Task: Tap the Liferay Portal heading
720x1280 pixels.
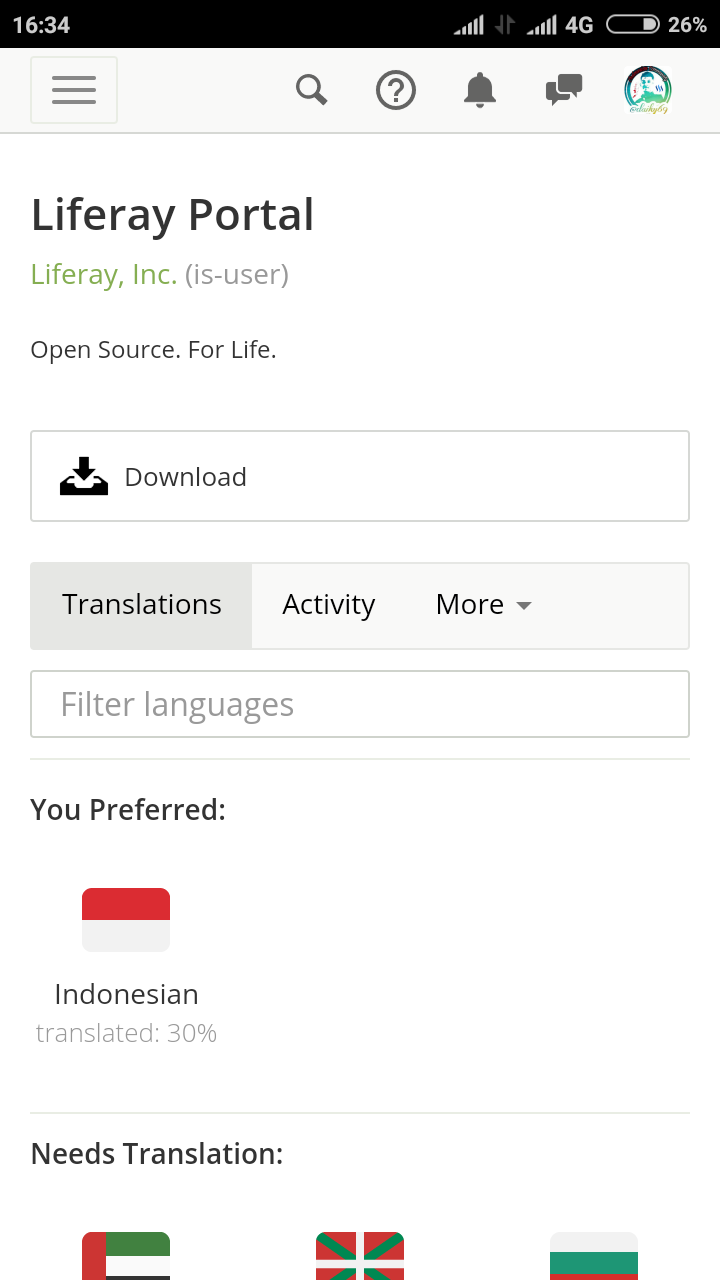Action: pos(173,215)
